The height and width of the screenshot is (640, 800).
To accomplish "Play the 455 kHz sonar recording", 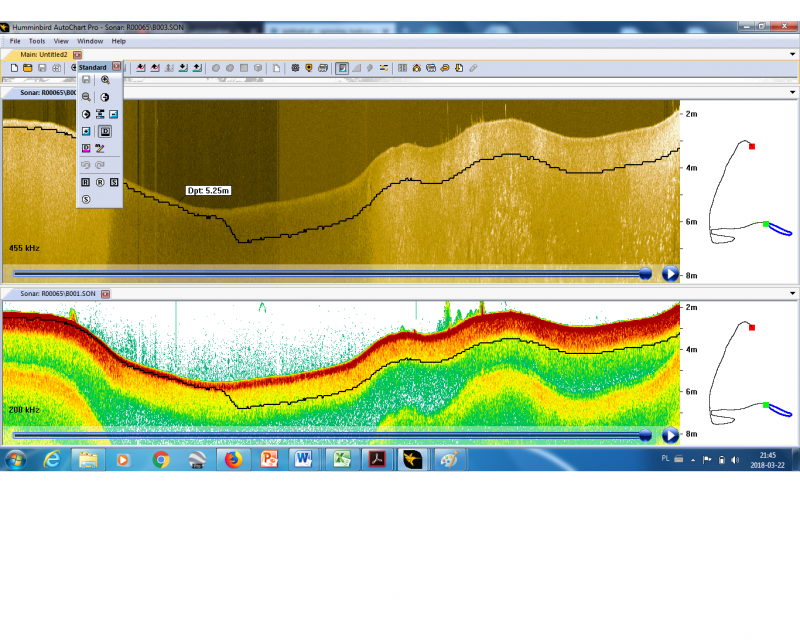I will pyautogui.click(x=670, y=273).
